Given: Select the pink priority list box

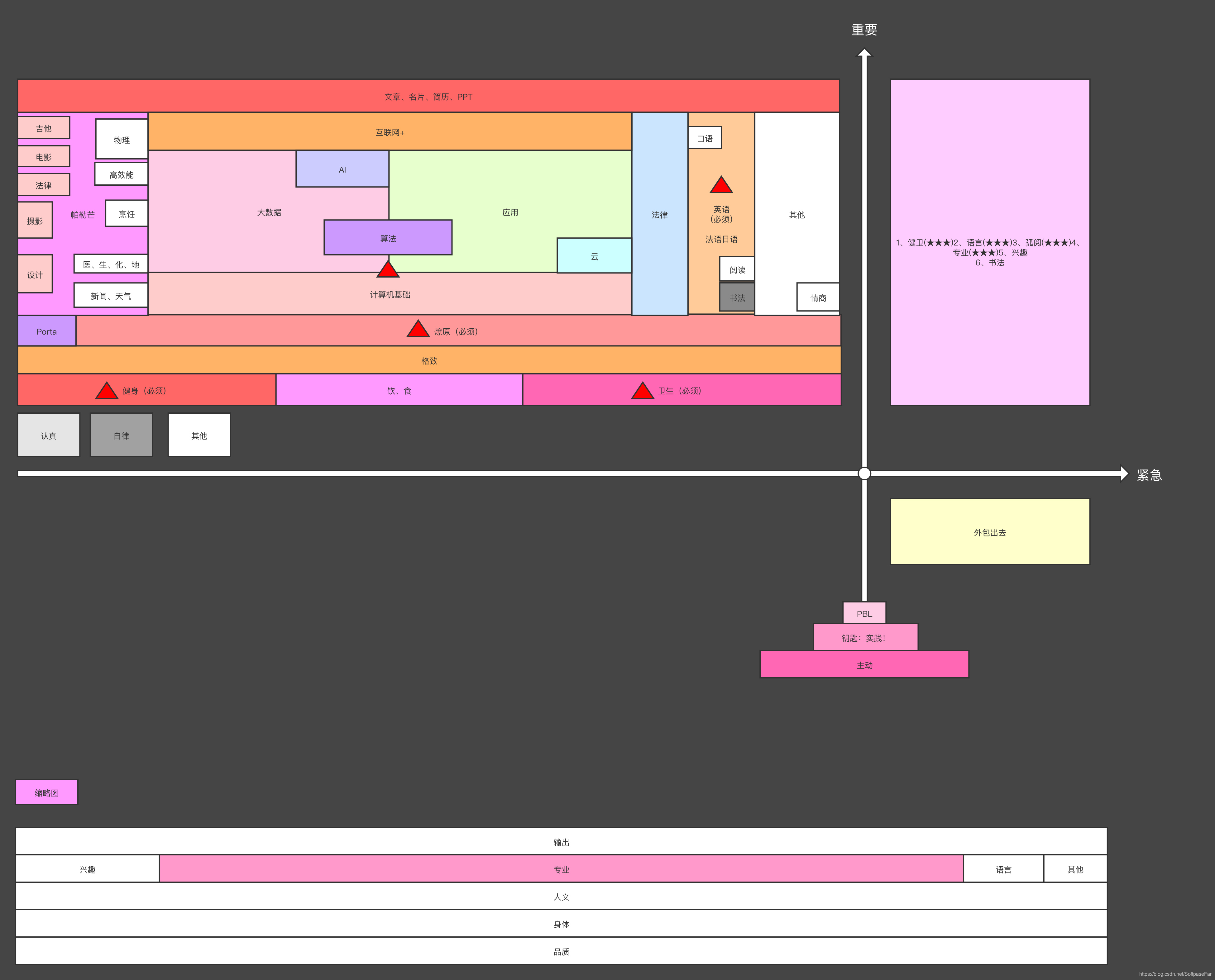Looking at the screenshot, I should (x=990, y=242).
